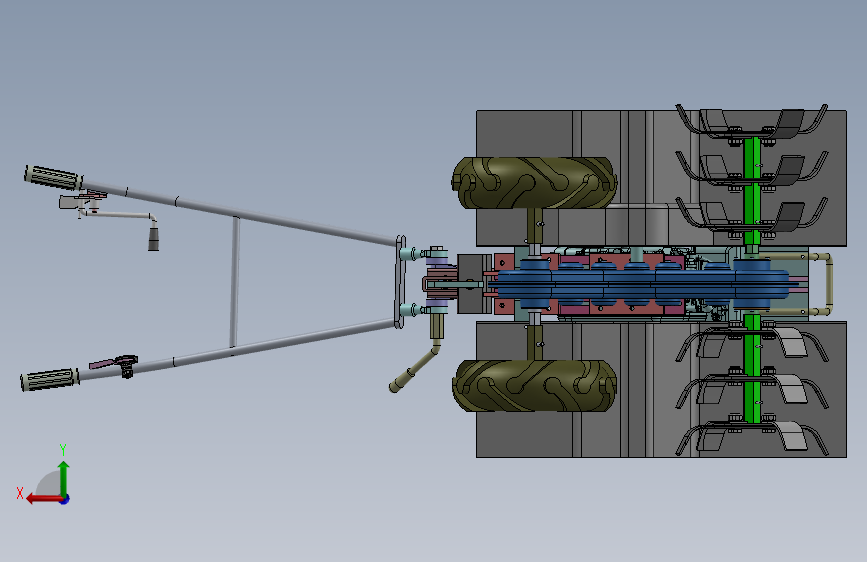Click the green 'Y' axis label
This screenshot has width=867, height=562.
63,449
